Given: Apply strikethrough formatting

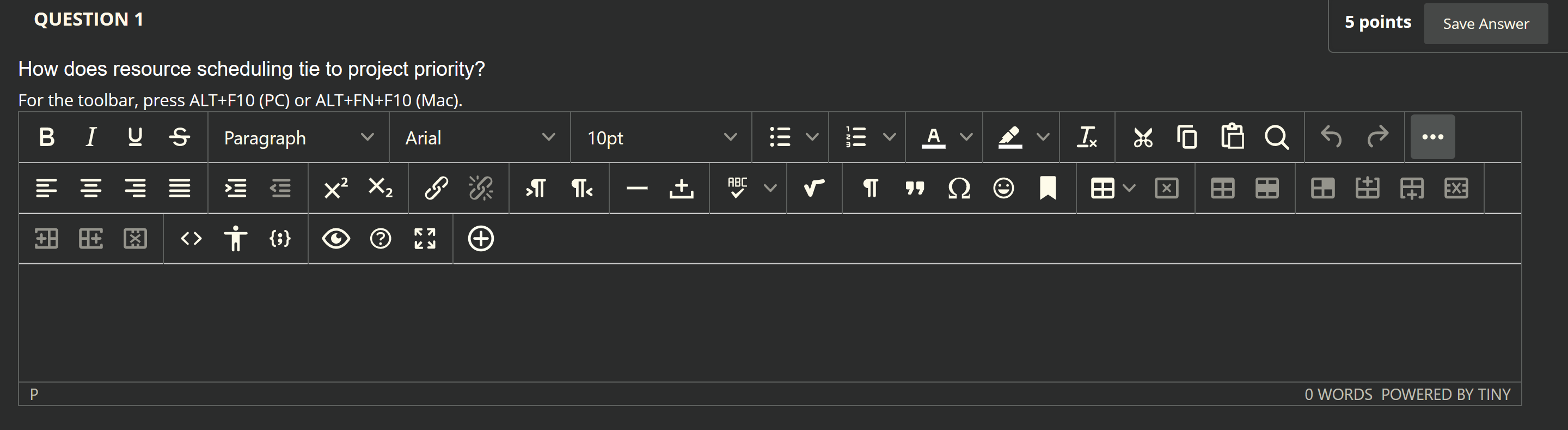Looking at the screenshot, I should tap(180, 137).
